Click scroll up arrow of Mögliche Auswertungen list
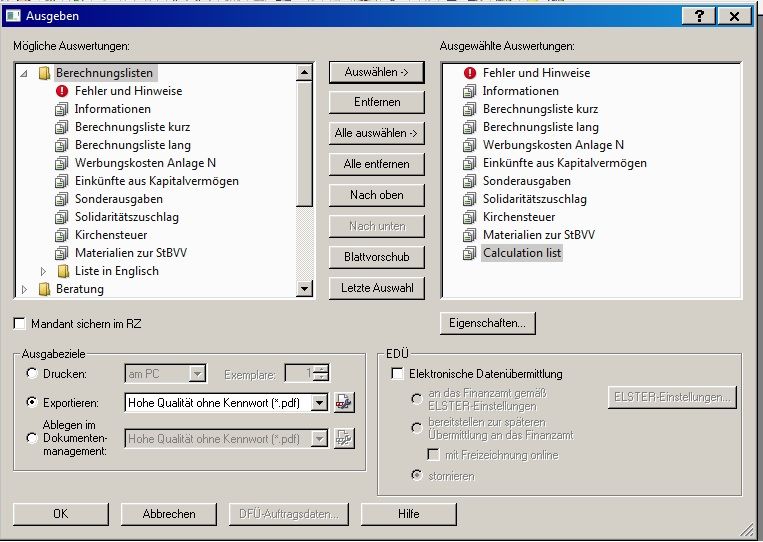Viewport: 763px width, 542px height. [304, 72]
